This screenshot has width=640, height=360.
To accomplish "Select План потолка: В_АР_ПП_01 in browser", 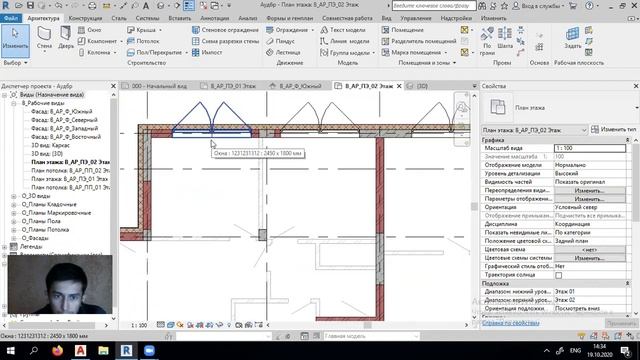I will [x=70, y=187].
